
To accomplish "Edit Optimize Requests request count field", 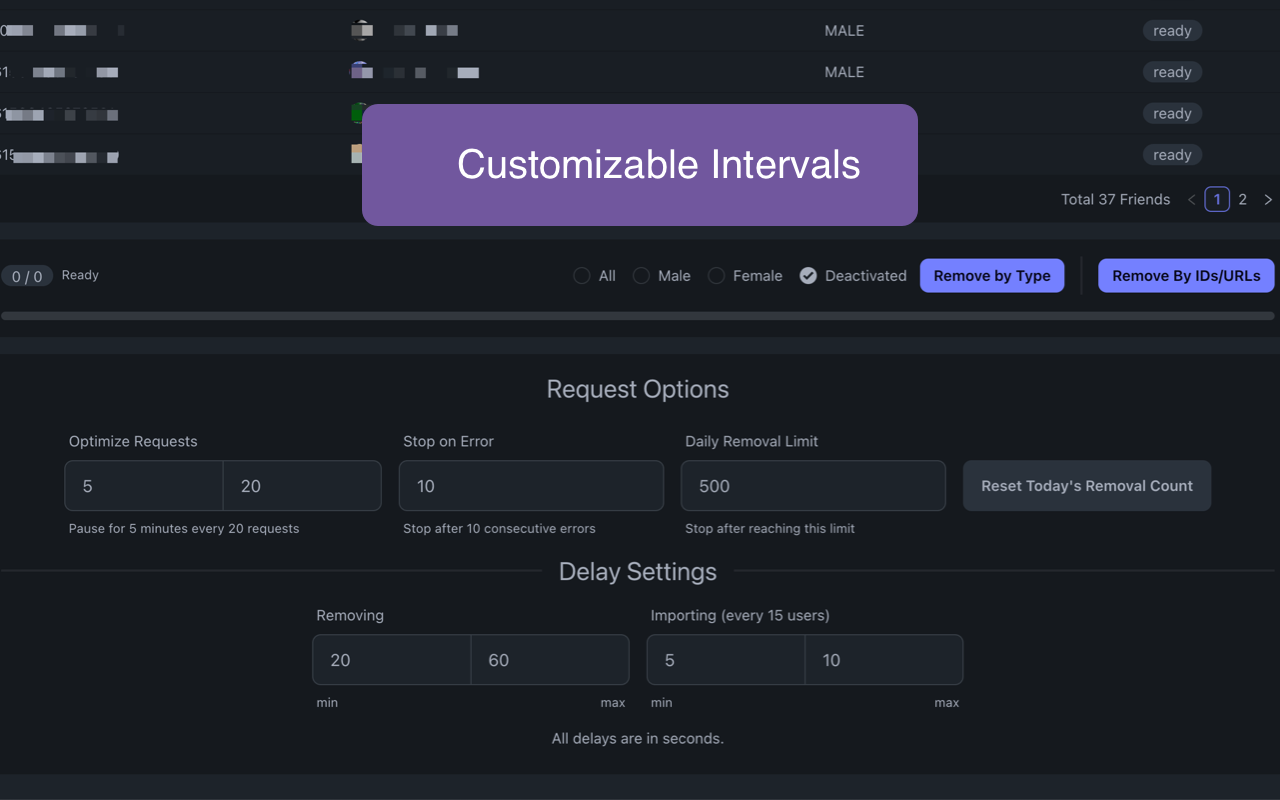I will 302,486.
